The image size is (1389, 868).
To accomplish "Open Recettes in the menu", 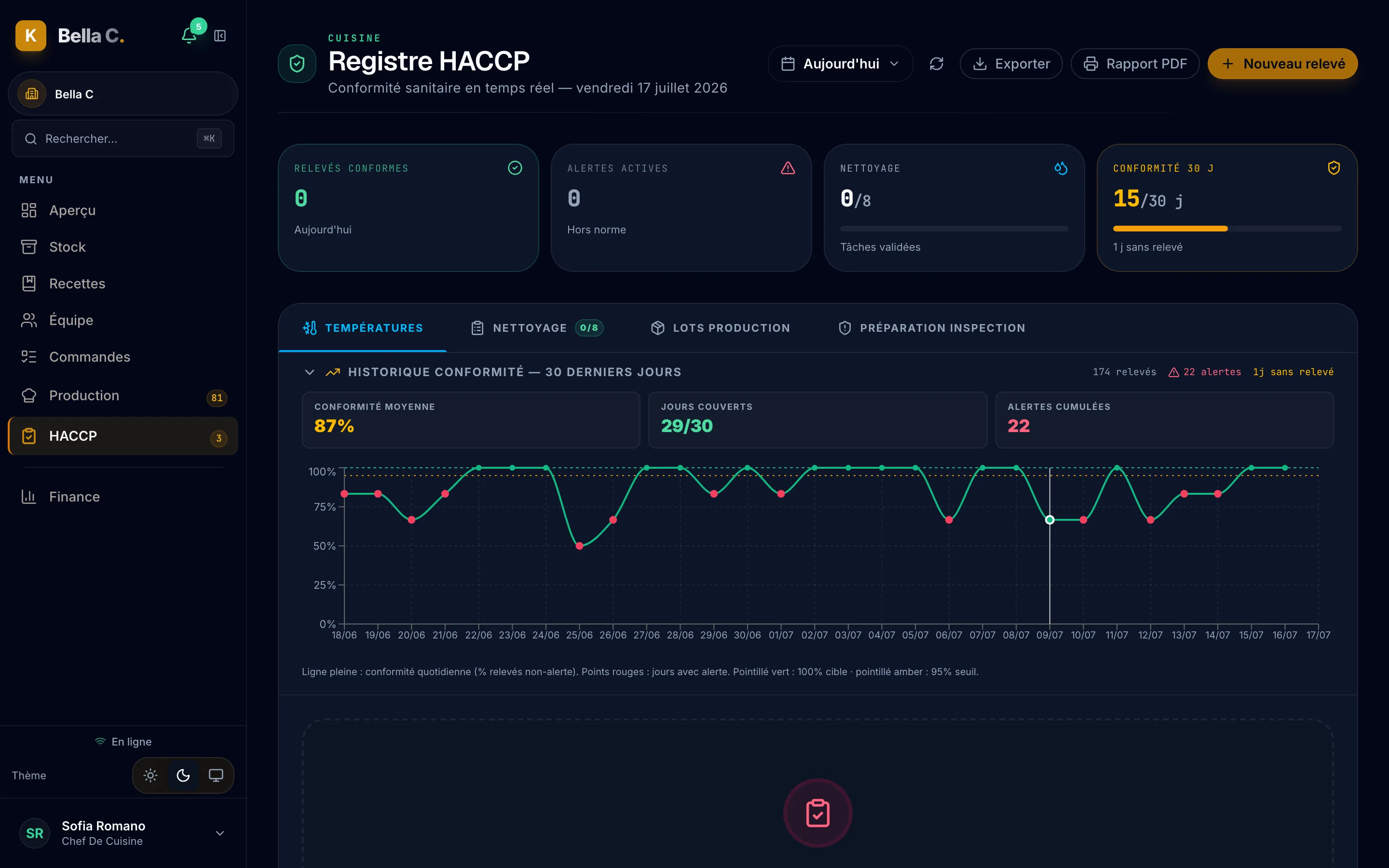I will pos(123,284).
